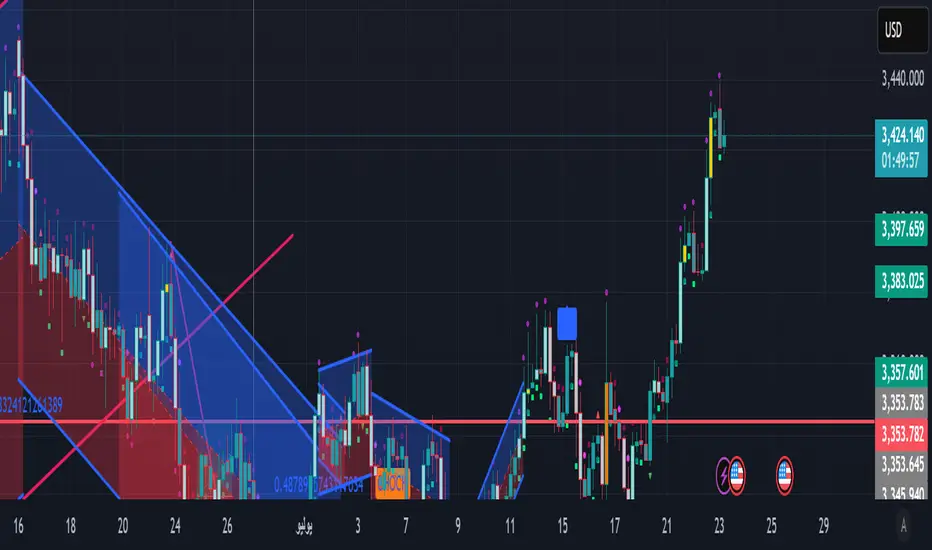The height and width of the screenshot is (550, 932).
Task: Click the green price label 3,383.025
Action: (902, 281)
